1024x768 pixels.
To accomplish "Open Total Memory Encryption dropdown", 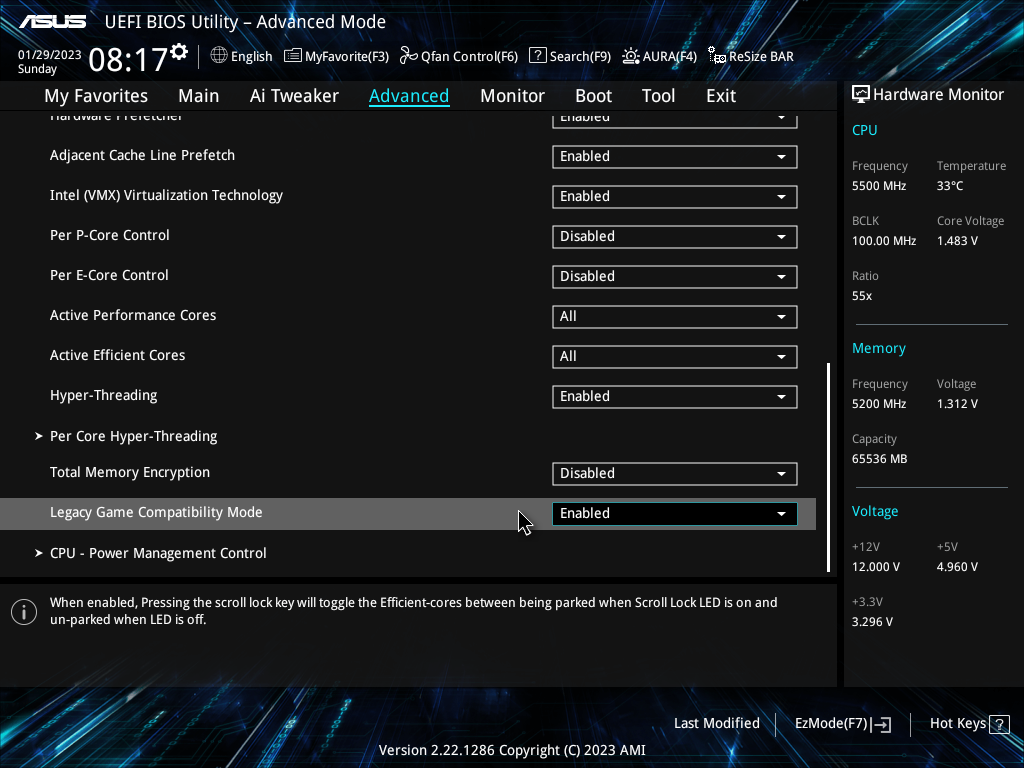I will [675, 473].
